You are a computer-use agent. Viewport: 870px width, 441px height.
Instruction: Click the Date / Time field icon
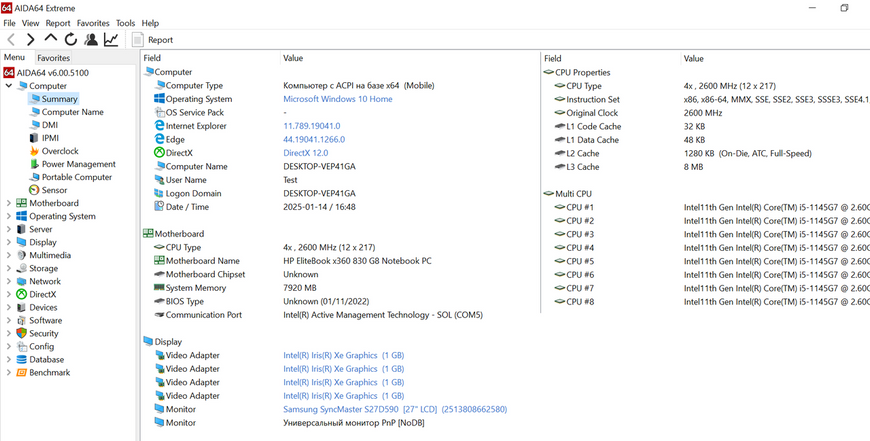pyautogui.click(x=159, y=207)
